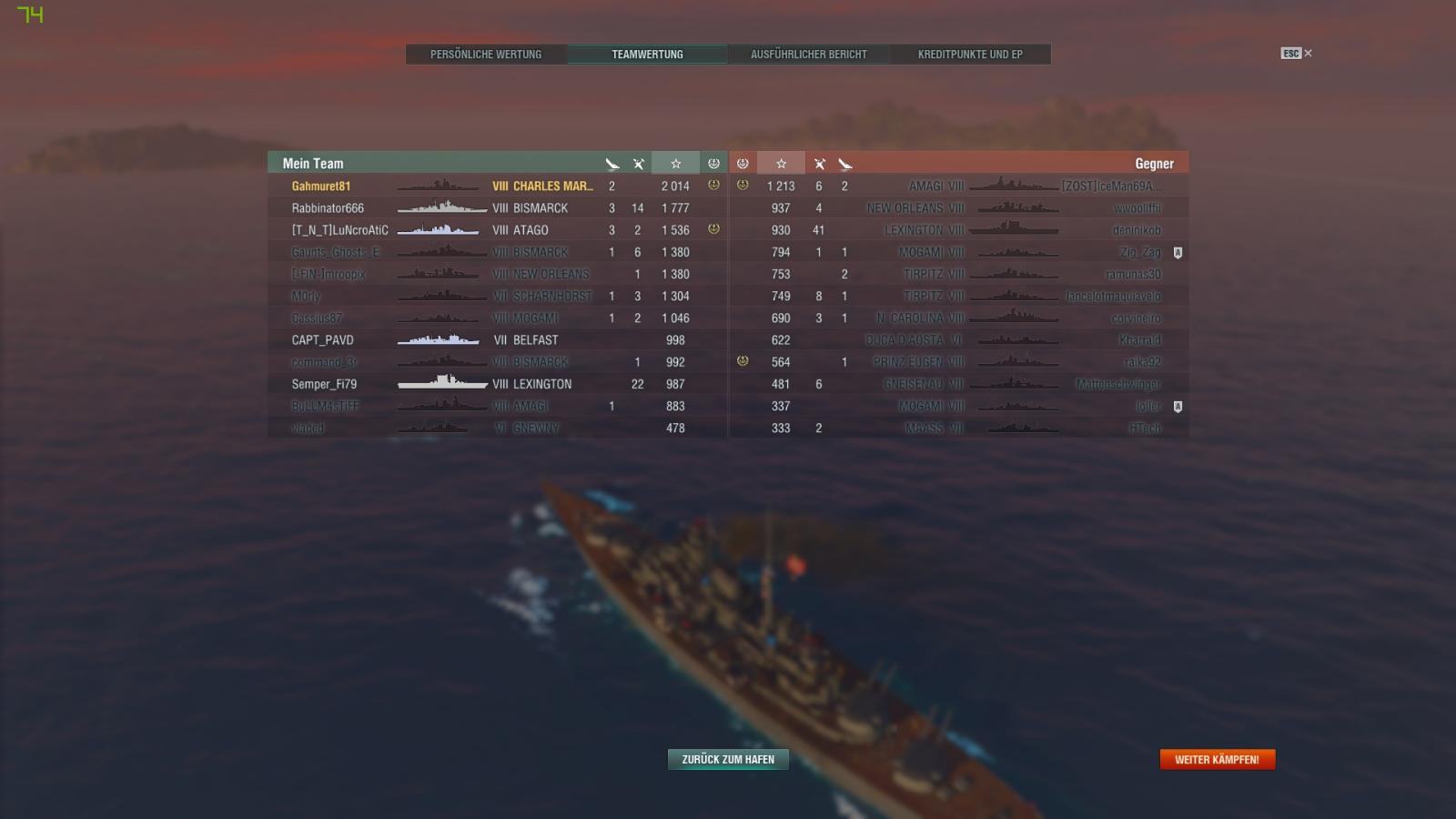1456x819 pixels.
Task: Click Zurück zum Hafen button
Action: 728,759
